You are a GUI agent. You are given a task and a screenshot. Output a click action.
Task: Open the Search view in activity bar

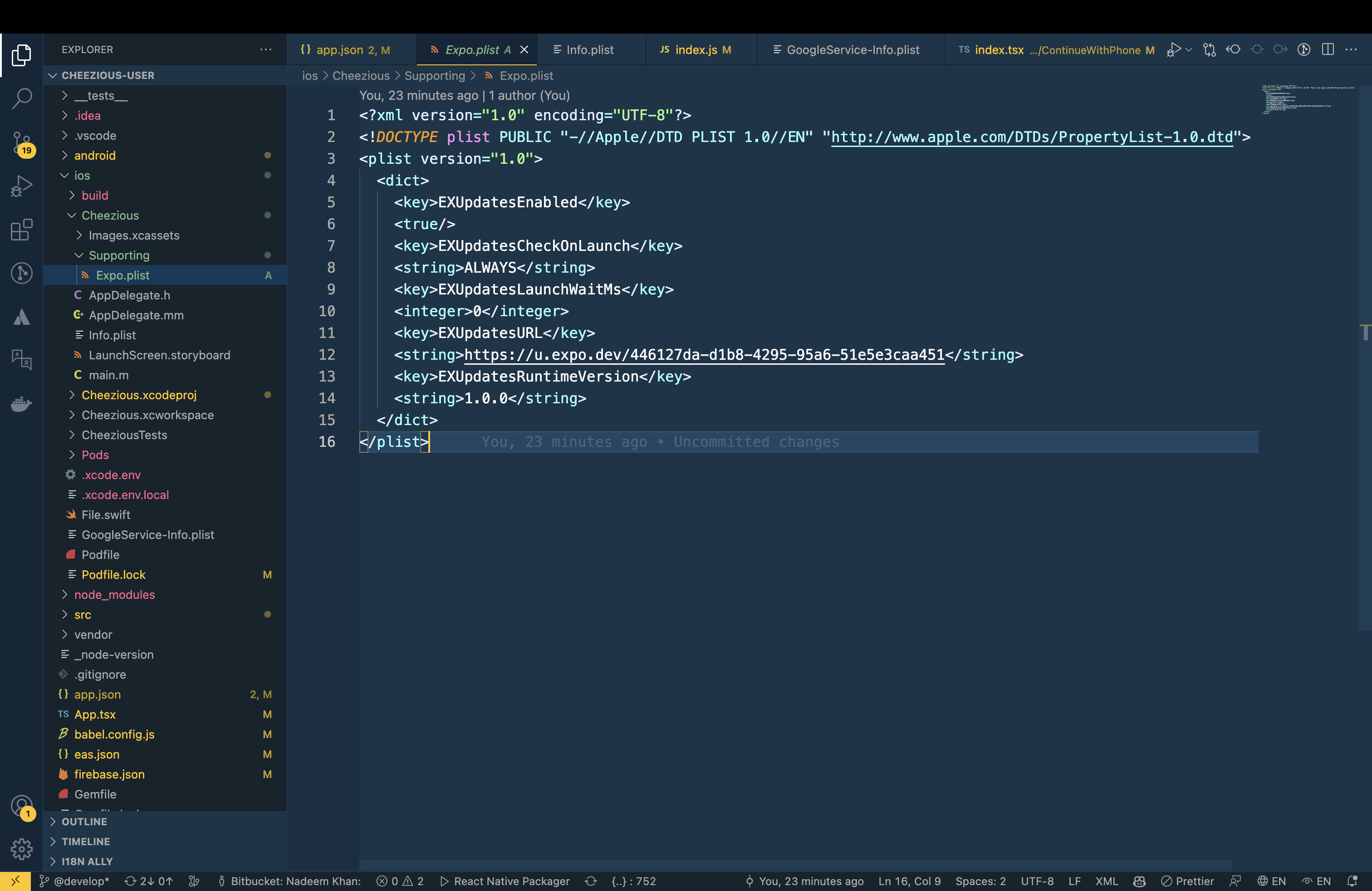pyautogui.click(x=21, y=98)
